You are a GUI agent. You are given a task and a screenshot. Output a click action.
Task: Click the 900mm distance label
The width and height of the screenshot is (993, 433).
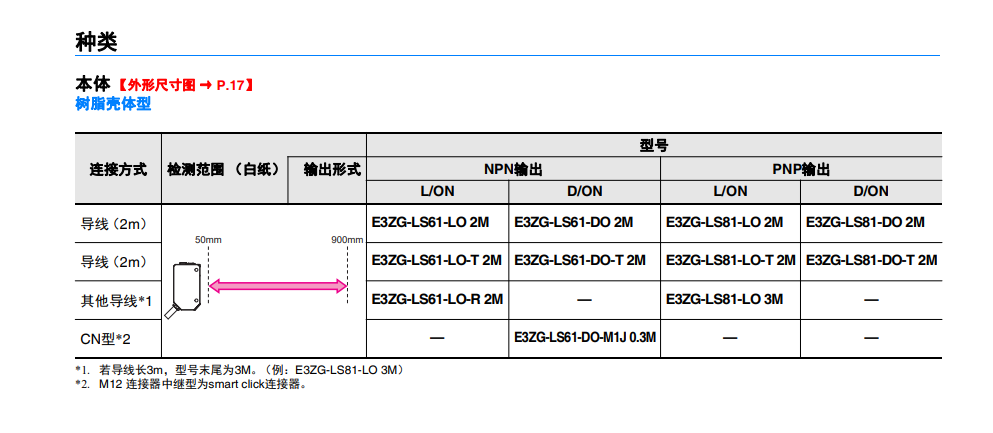(346, 241)
